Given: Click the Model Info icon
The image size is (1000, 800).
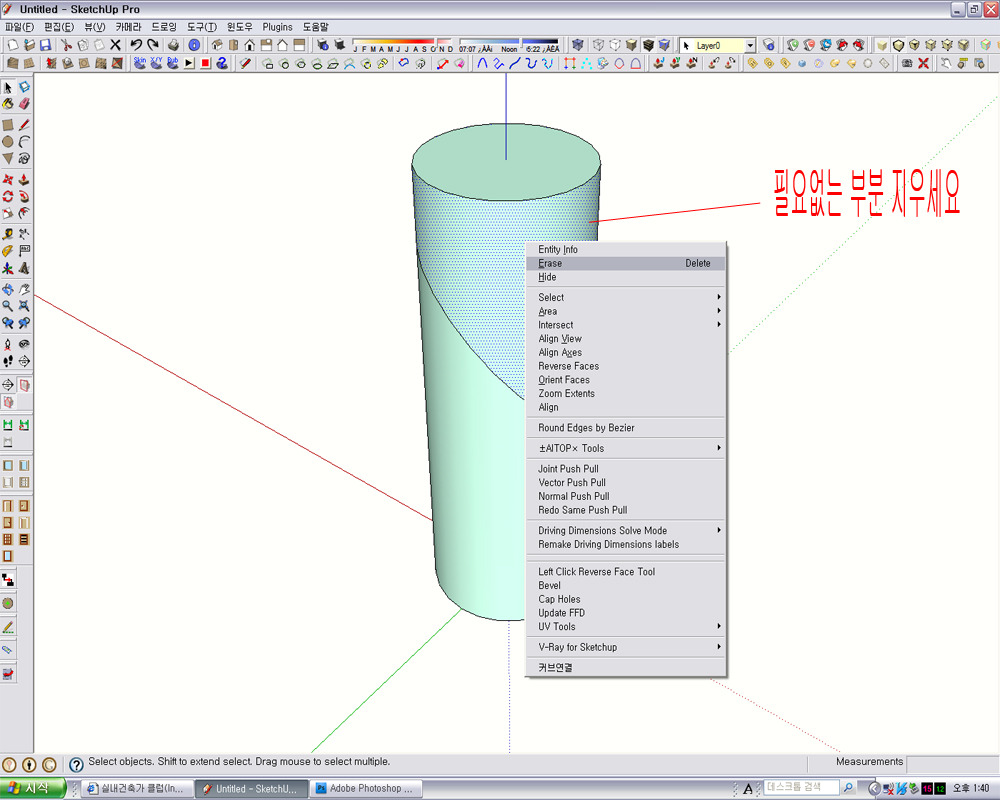Looking at the screenshot, I should (194, 45).
